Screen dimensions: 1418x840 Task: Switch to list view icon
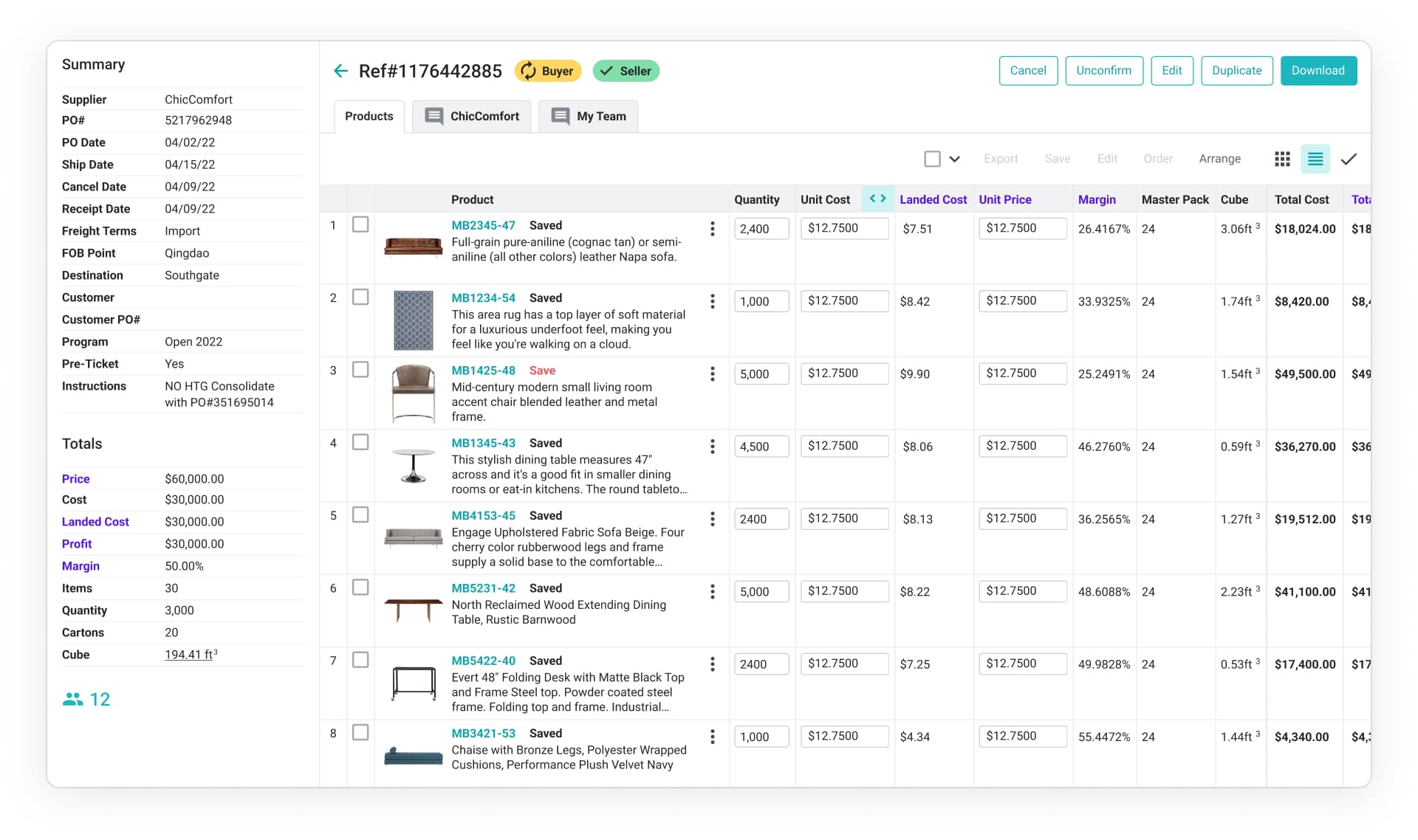(x=1315, y=159)
